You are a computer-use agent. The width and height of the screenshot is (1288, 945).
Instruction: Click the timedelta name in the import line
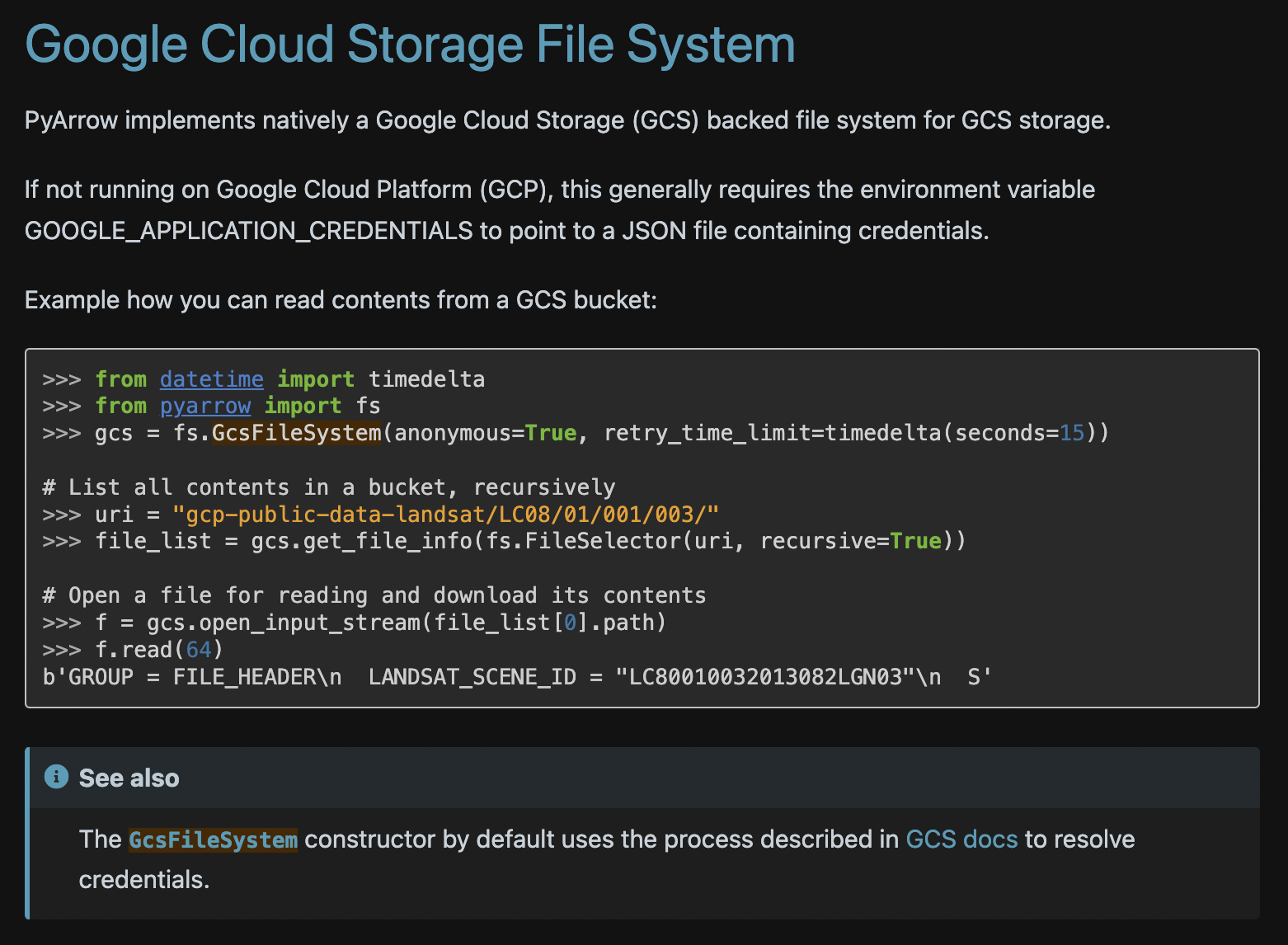point(426,379)
